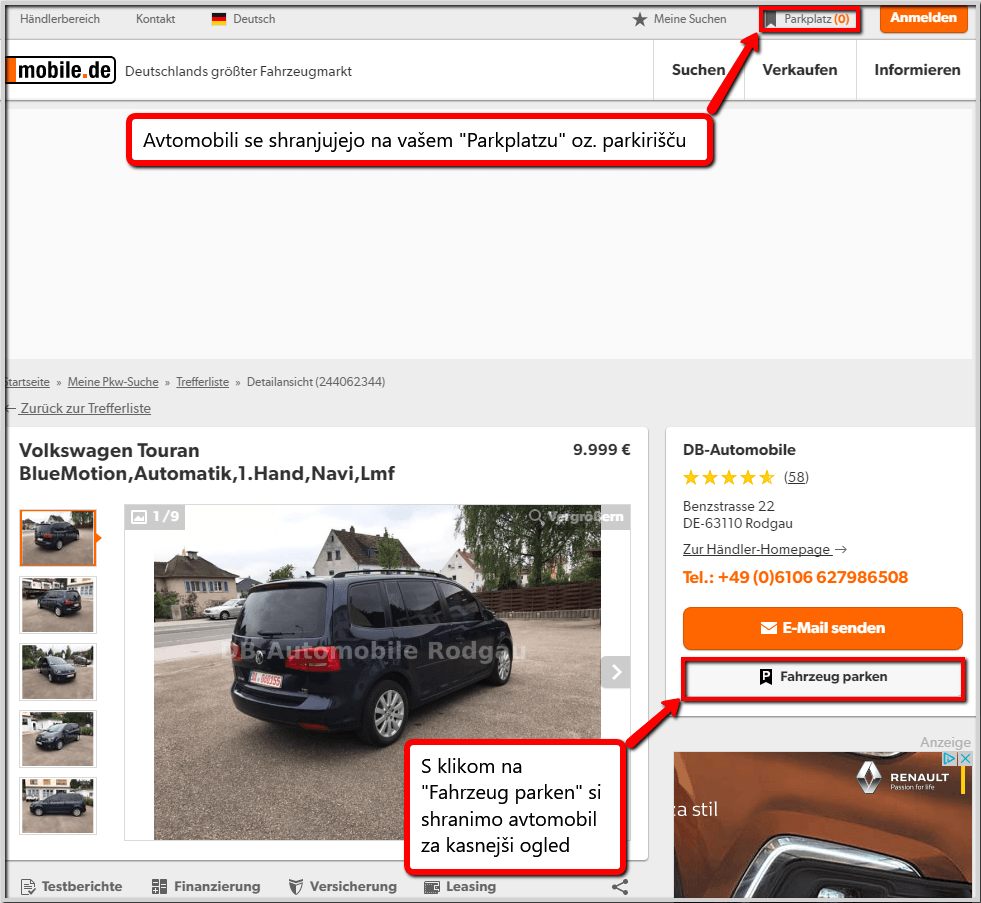981x903 pixels.
Task: Open the Finanzierung tab
Action: point(206,887)
